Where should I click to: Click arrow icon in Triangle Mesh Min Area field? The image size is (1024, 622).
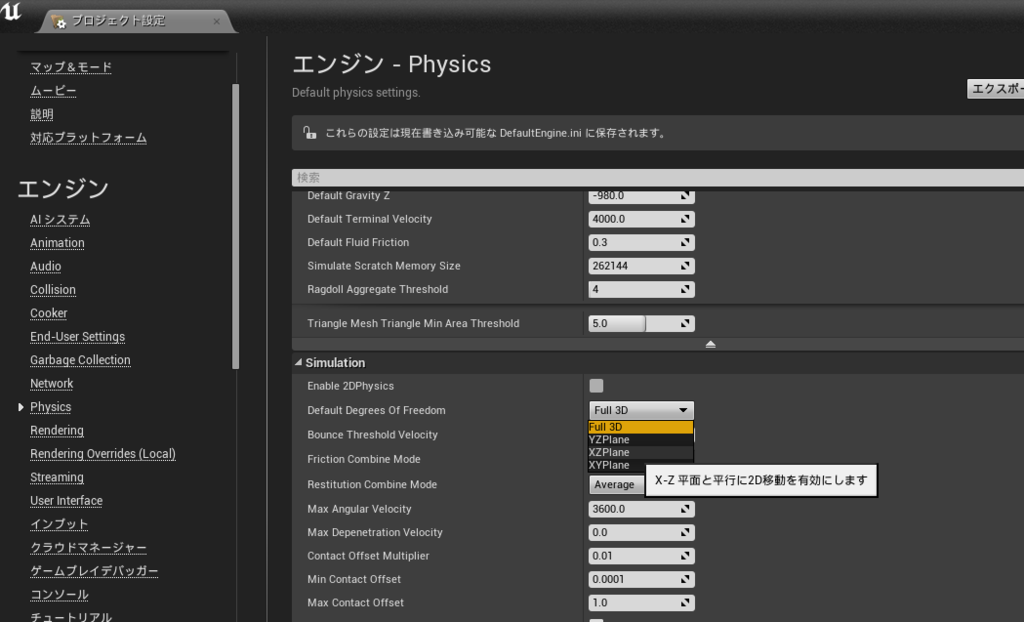click(x=685, y=323)
